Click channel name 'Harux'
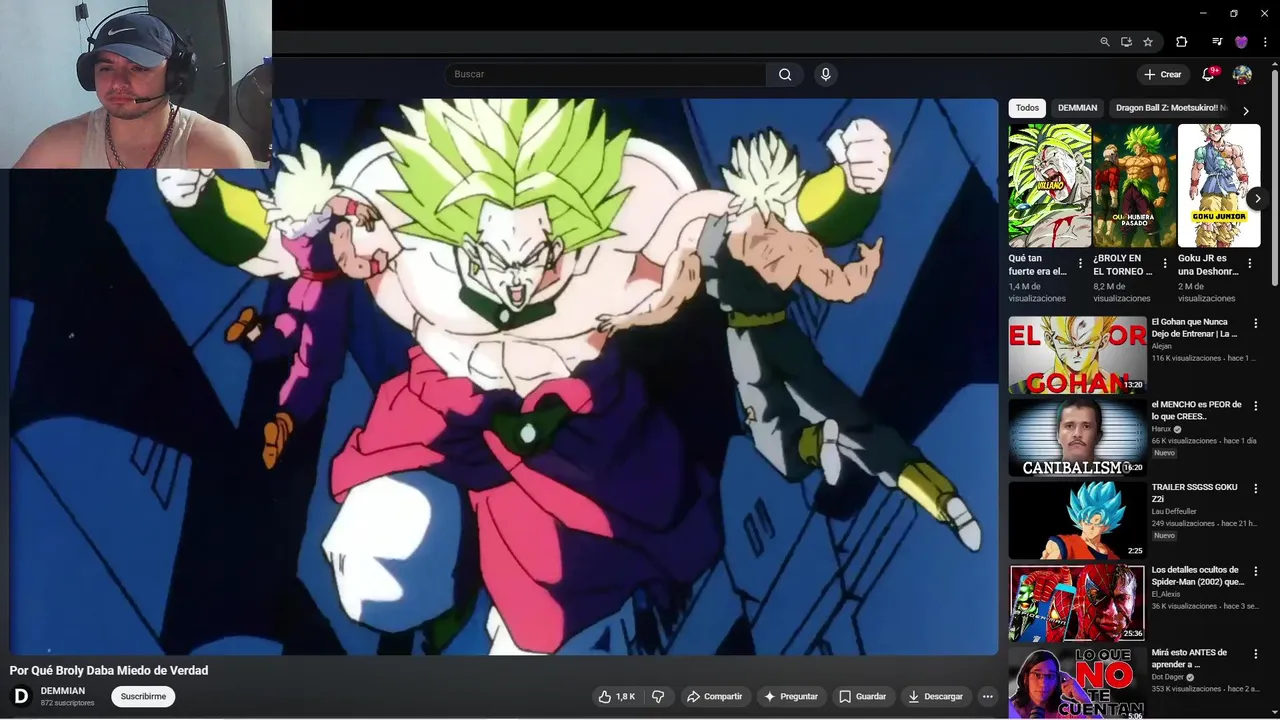 point(1161,429)
